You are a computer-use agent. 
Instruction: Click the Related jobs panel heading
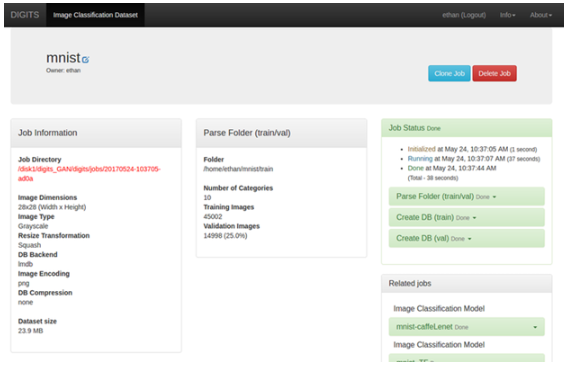tap(466, 283)
